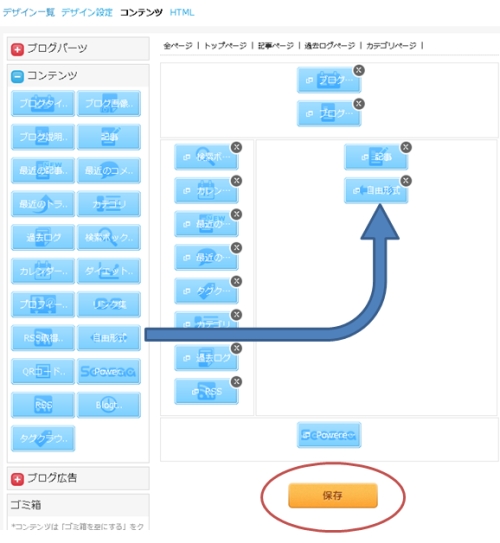Expand the ブログ広告 section

[17, 479]
